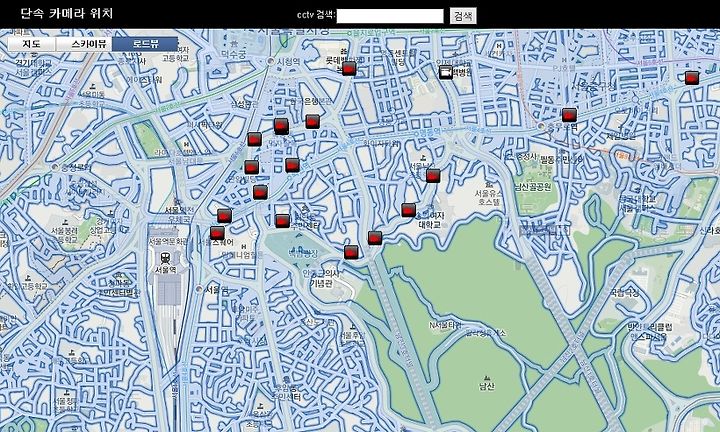This screenshot has width=720, height=432.
Task: Click the camera marker by 회현동 주민센터
Action: point(282,221)
